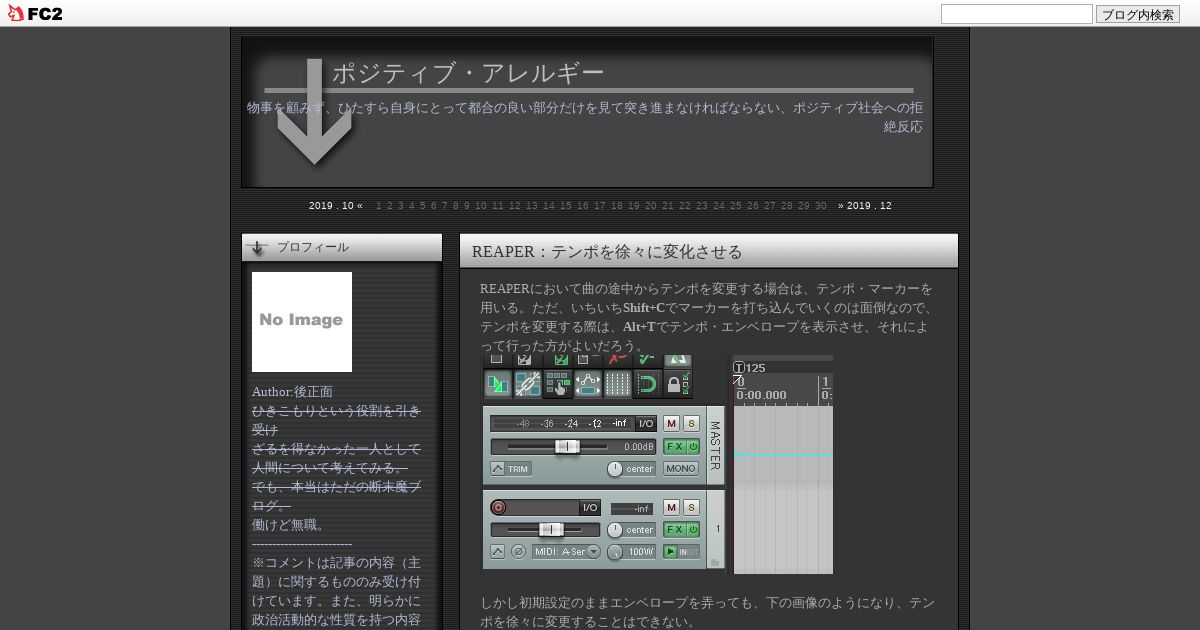Open FX chain on track 1
This screenshot has width=1200, height=630.
(x=674, y=530)
